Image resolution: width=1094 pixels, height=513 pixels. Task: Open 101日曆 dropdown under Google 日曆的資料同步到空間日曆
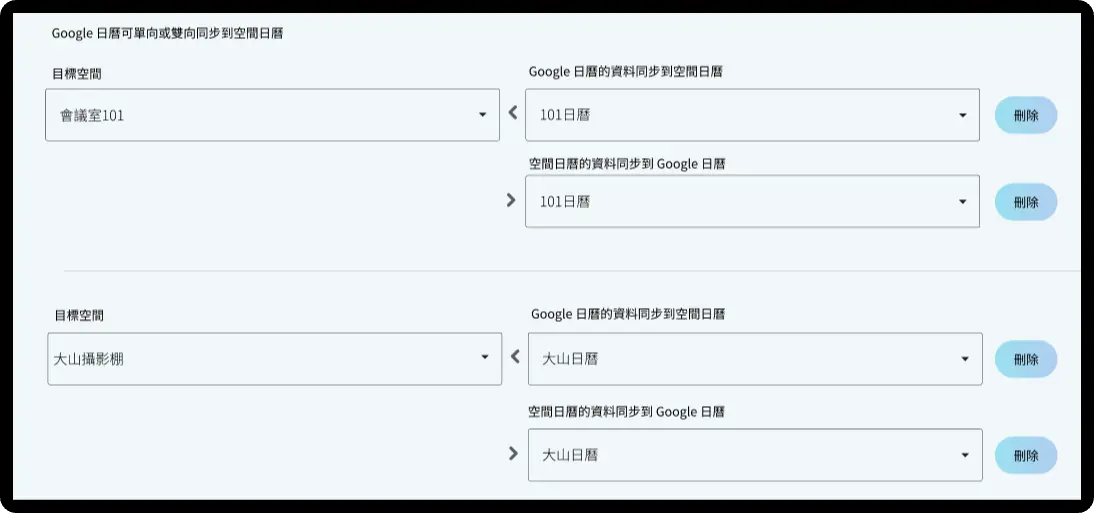coord(740,115)
